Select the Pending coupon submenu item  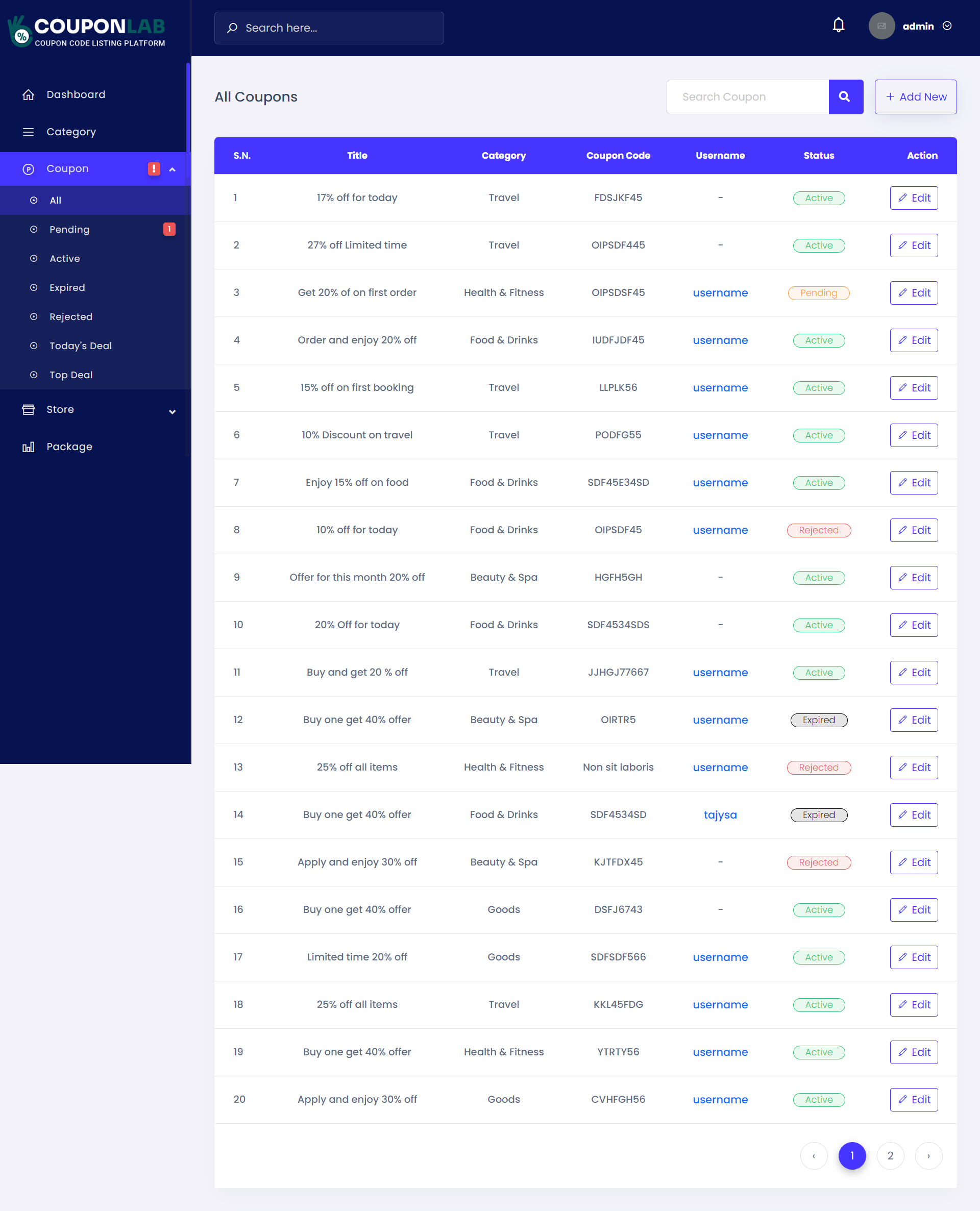tap(69, 229)
